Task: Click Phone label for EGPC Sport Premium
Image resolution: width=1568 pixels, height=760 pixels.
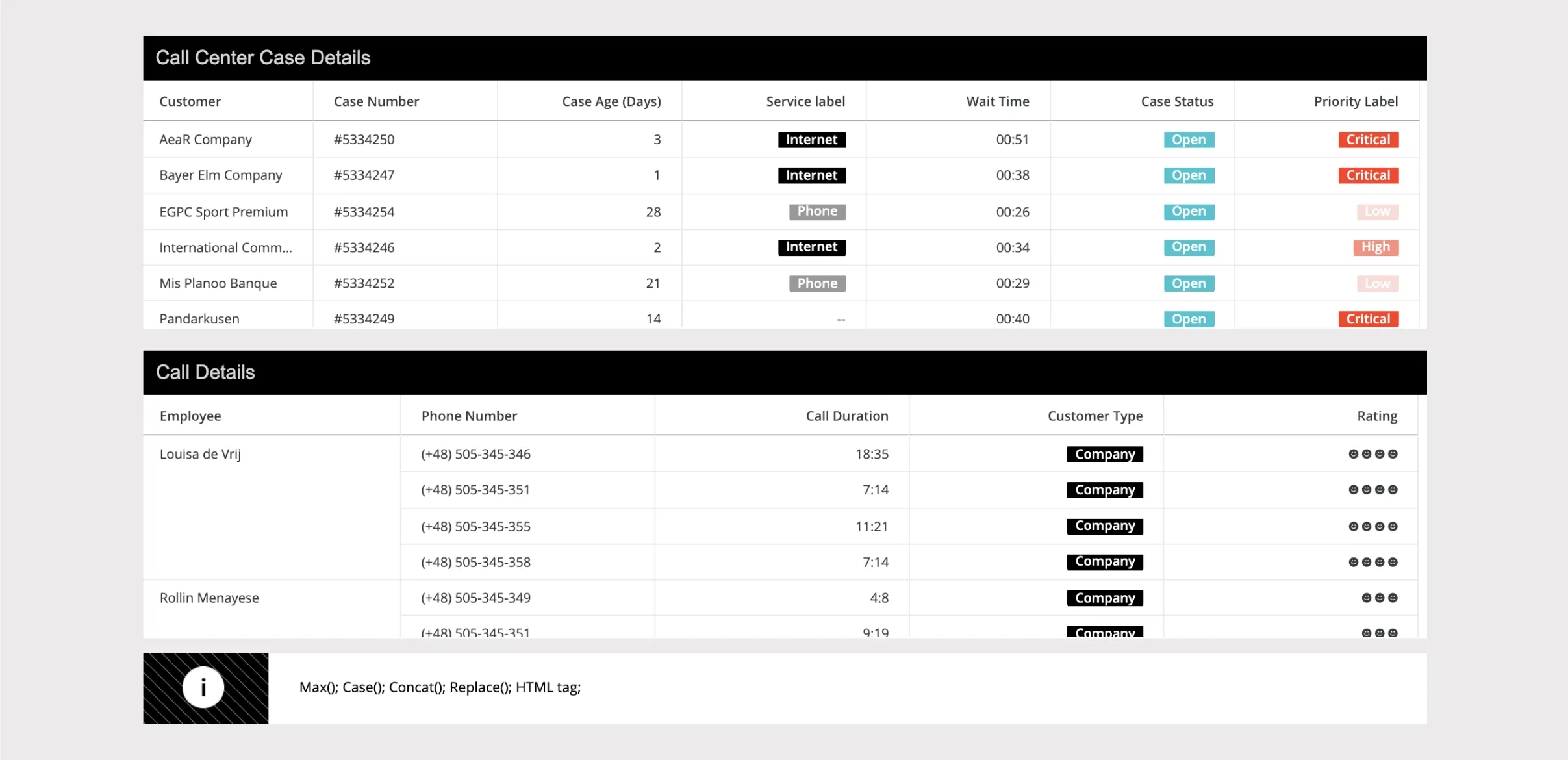Action: (x=817, y=211)
